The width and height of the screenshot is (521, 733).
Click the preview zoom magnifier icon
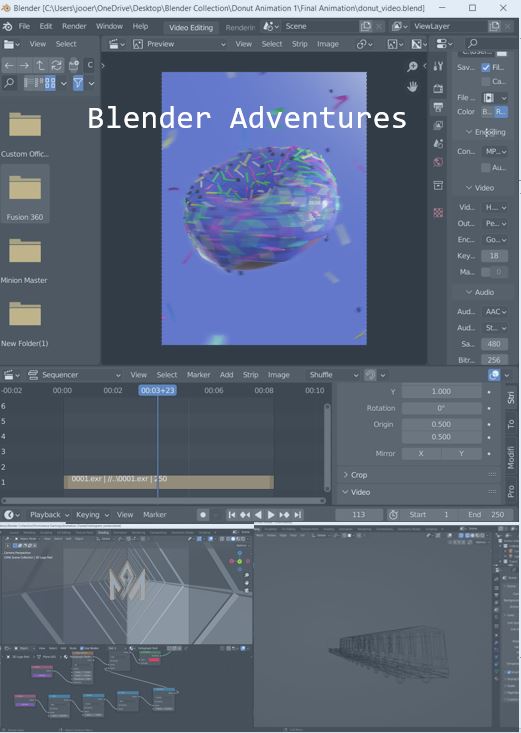point(412,66)
